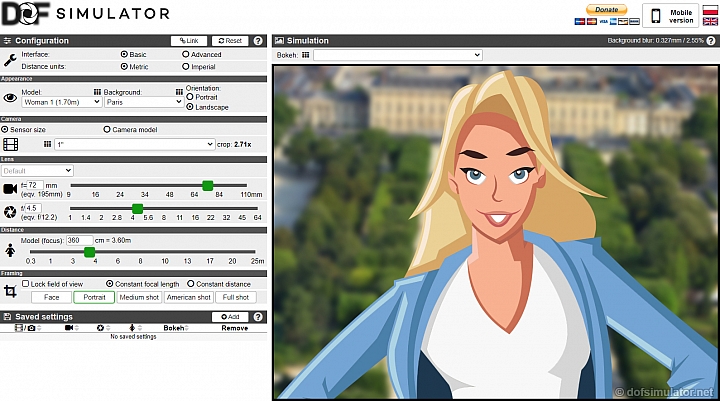Sort saved settings by aperture icon
720x401 pixels.
coord(103,328)
